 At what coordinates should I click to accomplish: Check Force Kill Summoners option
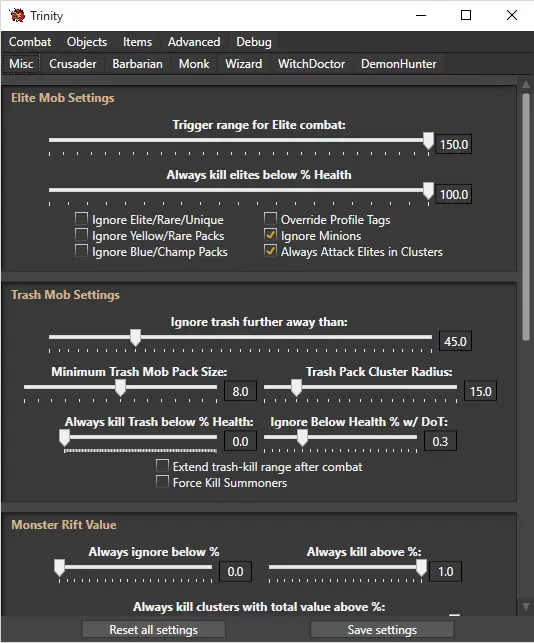pos(162,481)
